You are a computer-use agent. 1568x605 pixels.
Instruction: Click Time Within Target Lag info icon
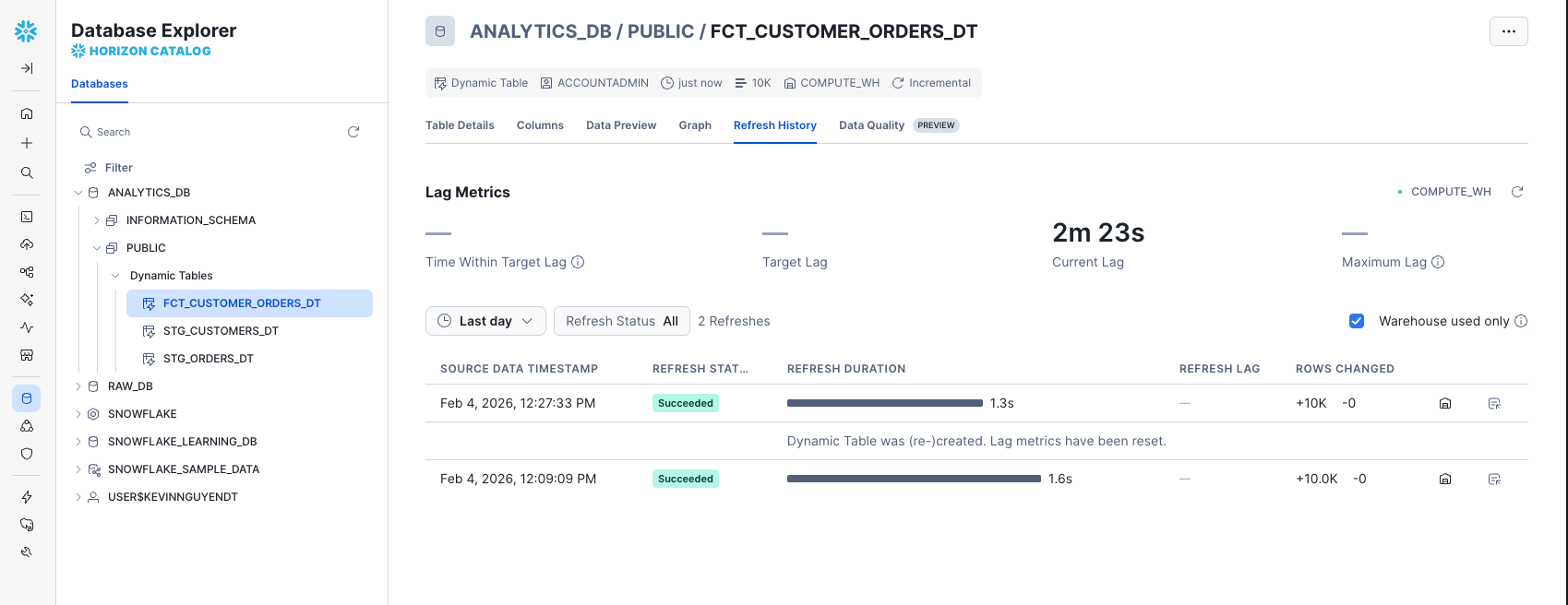[x=578, y=262]
